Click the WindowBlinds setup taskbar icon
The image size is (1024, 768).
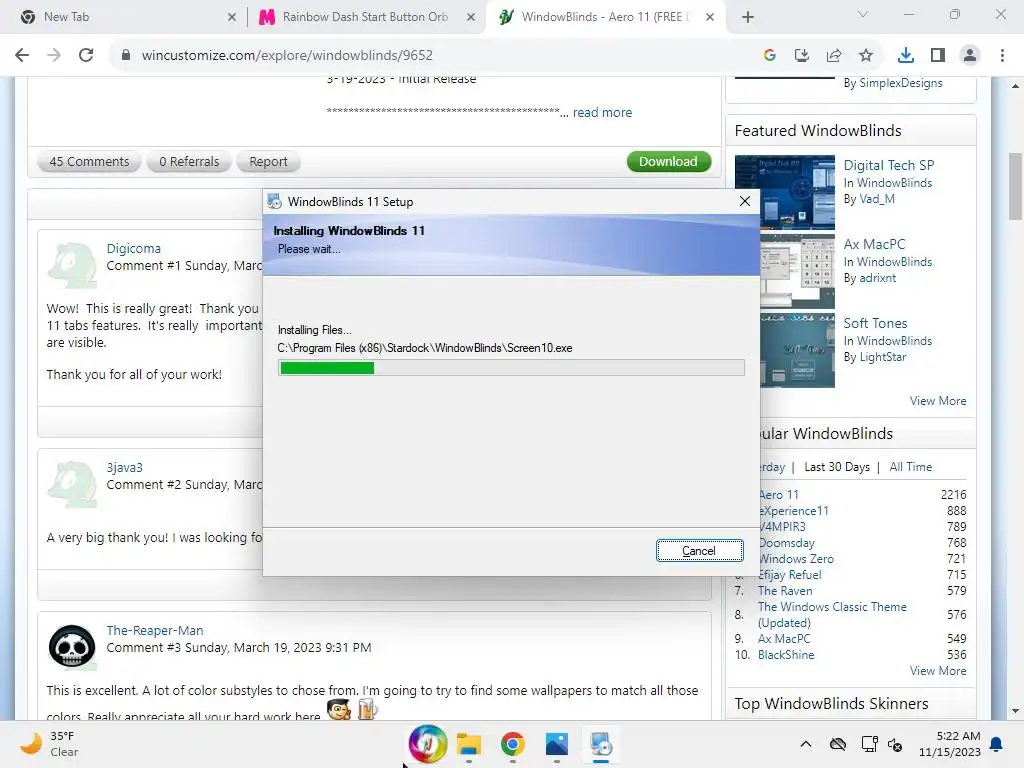(x=601, y=744)
